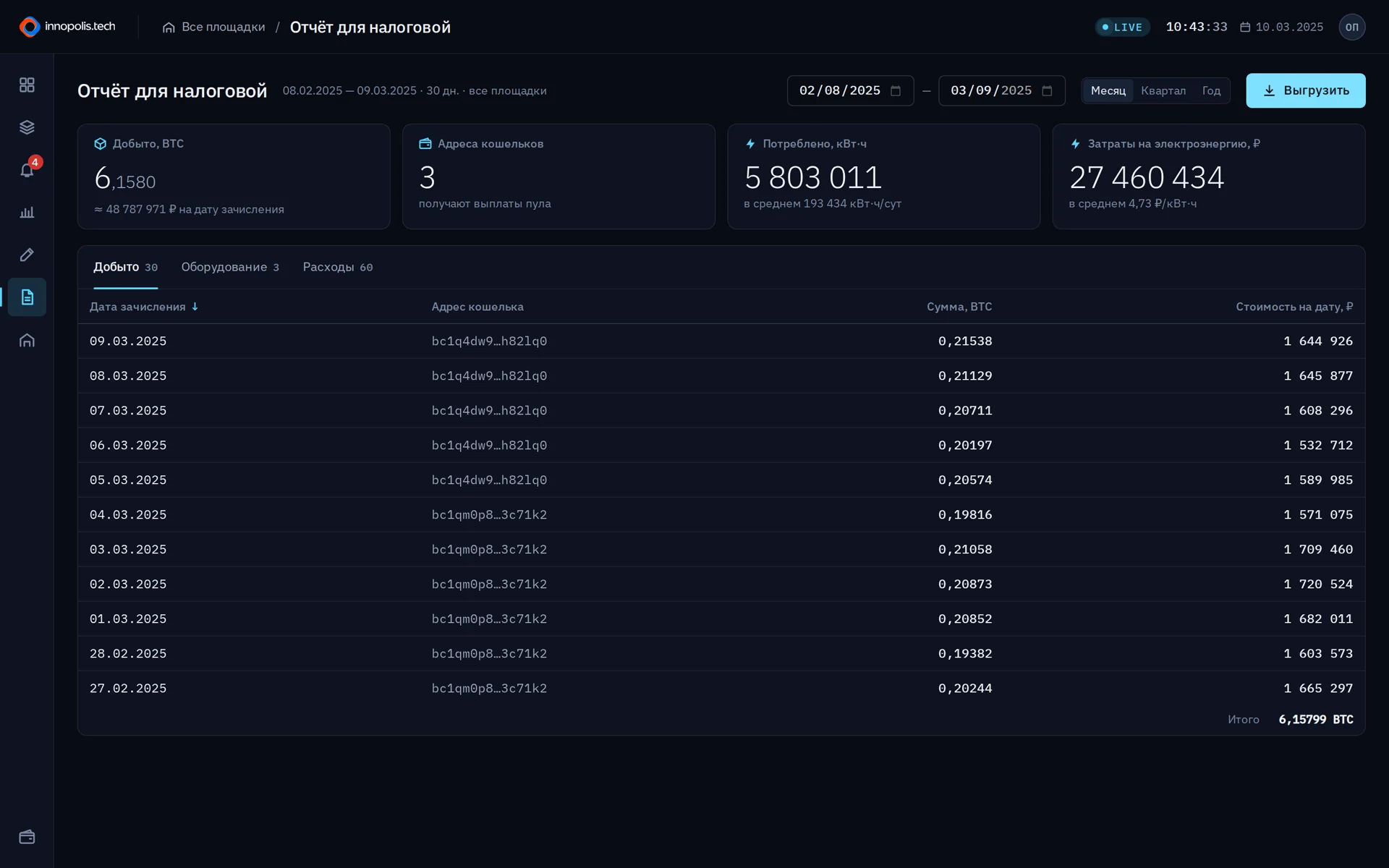The width and height of the screenshot is (1389, 868).
Task: Open the dashboard grid icon in sidebar
Action: [x=27, y=85]
